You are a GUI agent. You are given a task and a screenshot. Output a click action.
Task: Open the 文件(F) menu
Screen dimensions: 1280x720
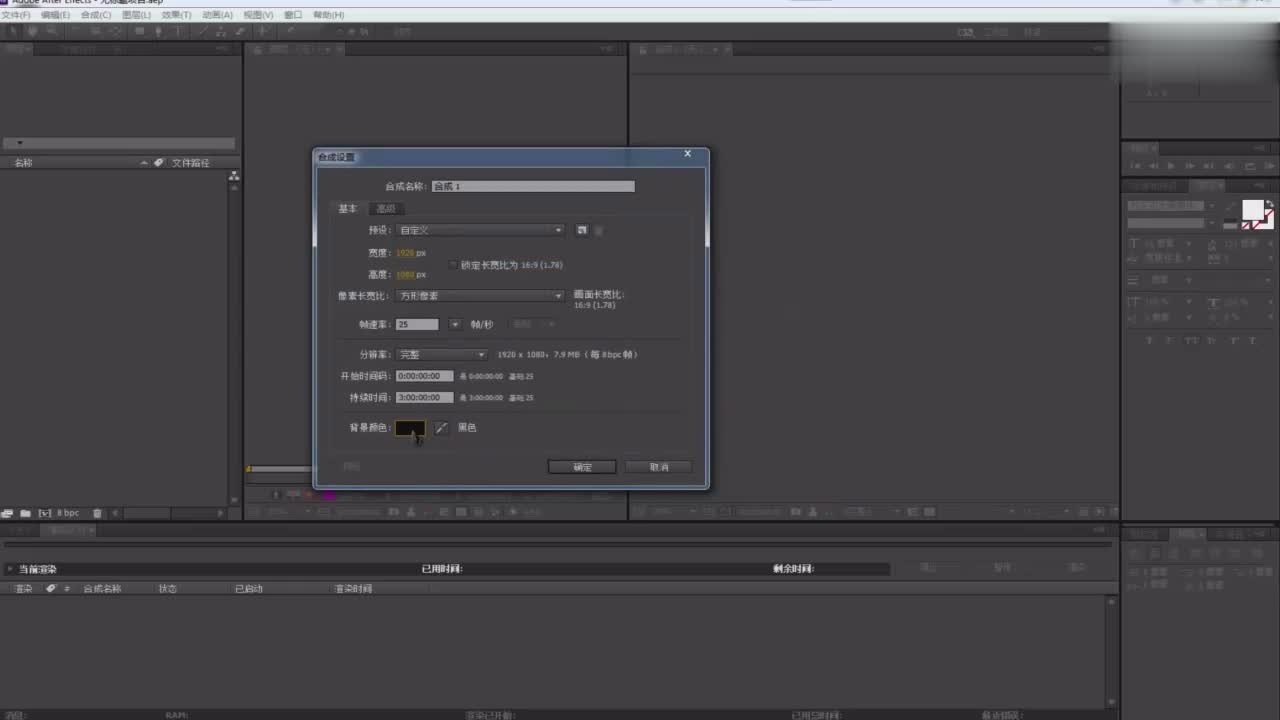(x=16, y=15)
